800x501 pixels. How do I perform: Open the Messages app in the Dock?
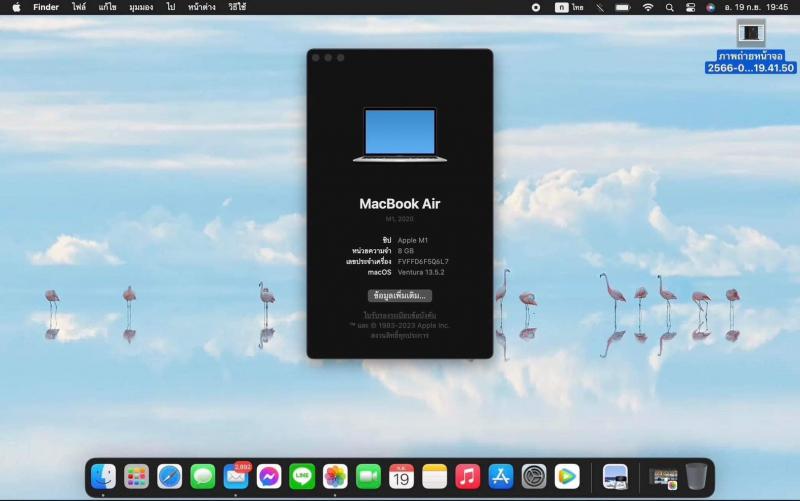point(203,477)
